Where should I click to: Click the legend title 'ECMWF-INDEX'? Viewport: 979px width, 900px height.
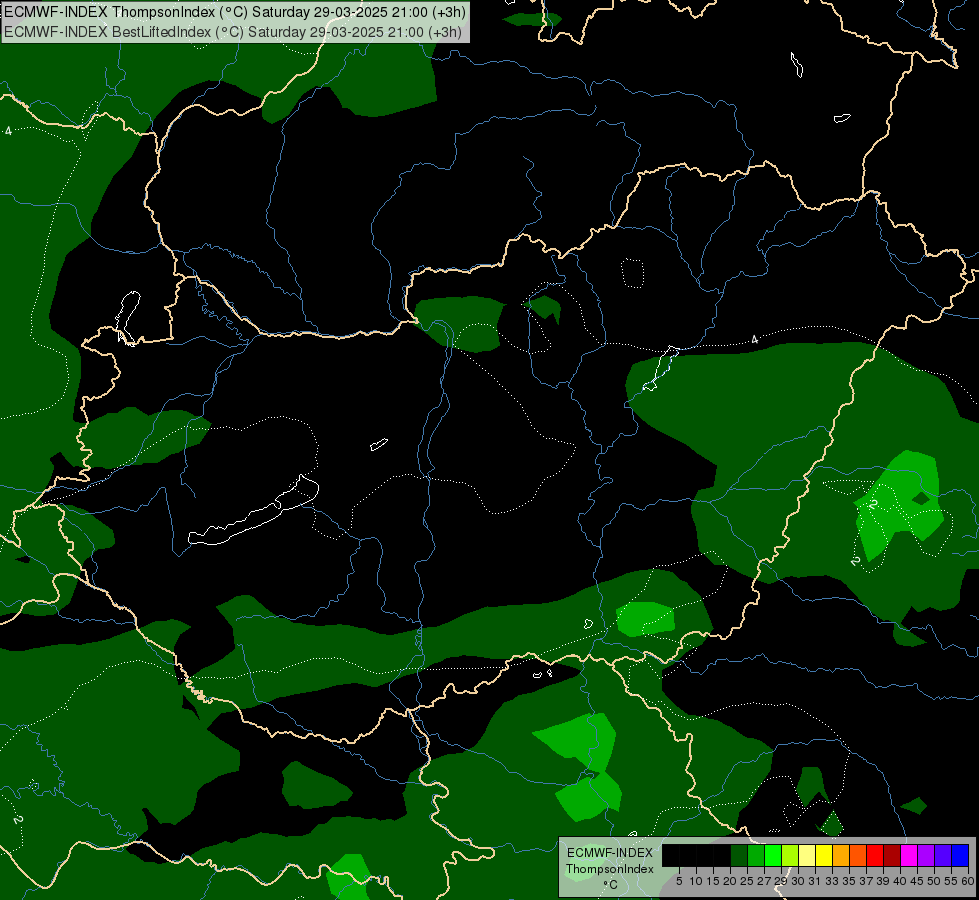click(x=609, y=853)
